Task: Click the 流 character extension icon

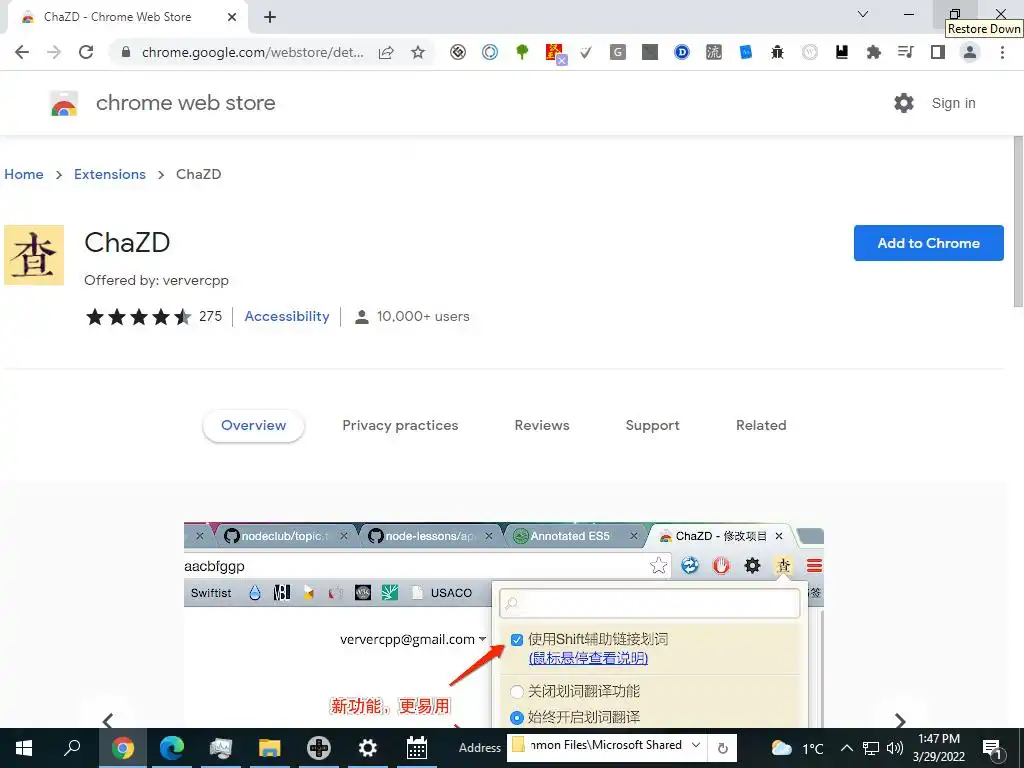Action: (x=714, y=52)
